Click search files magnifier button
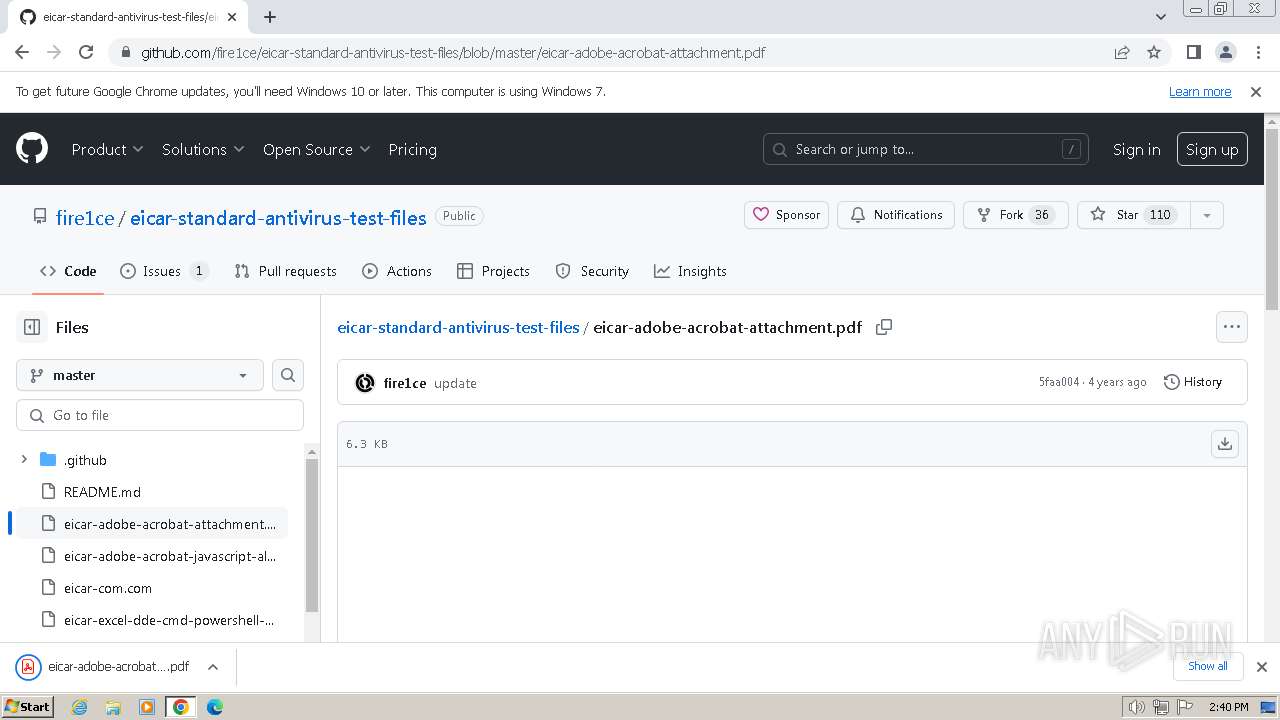 coord(288,375)
